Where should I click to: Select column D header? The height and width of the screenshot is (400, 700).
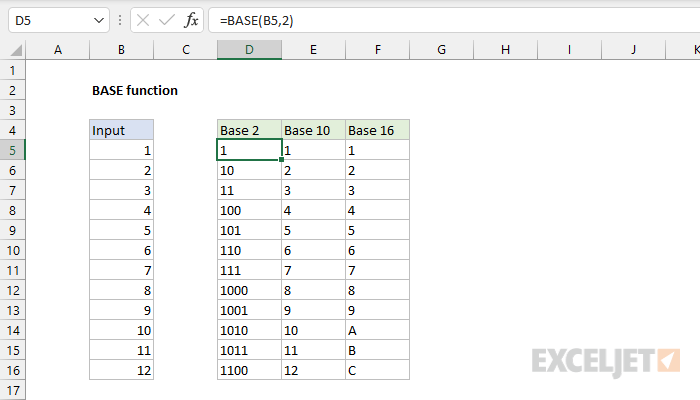[x=250, y=50]
